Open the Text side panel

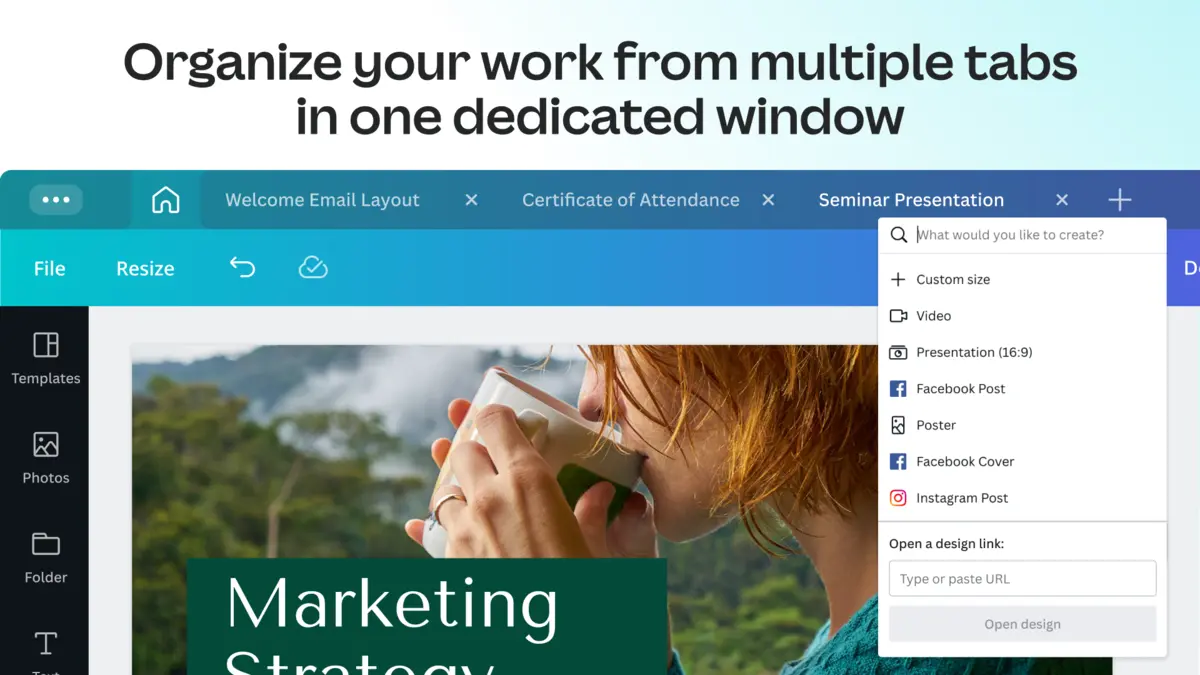46,652
